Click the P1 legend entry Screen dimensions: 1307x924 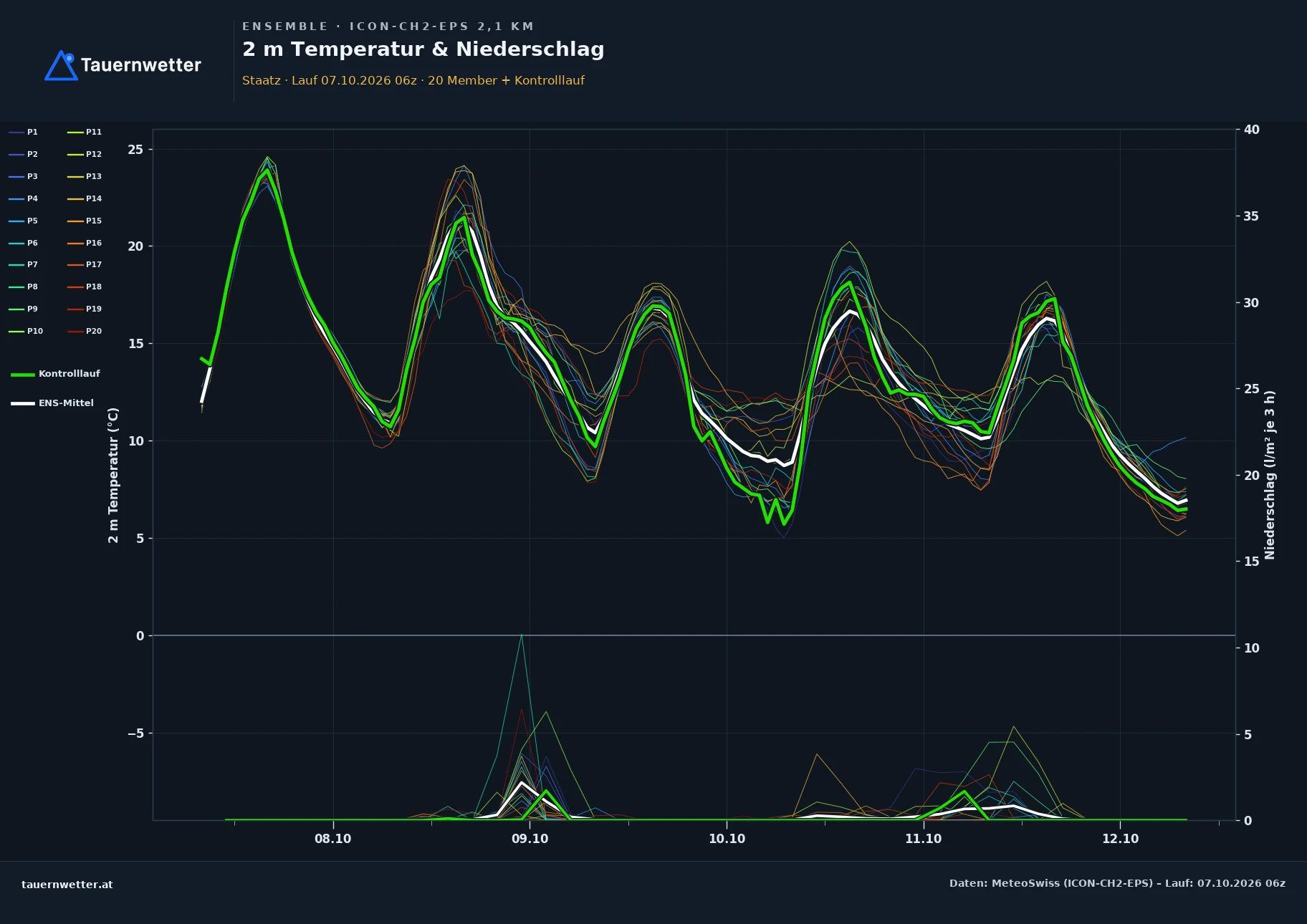(x=24, y=132)
